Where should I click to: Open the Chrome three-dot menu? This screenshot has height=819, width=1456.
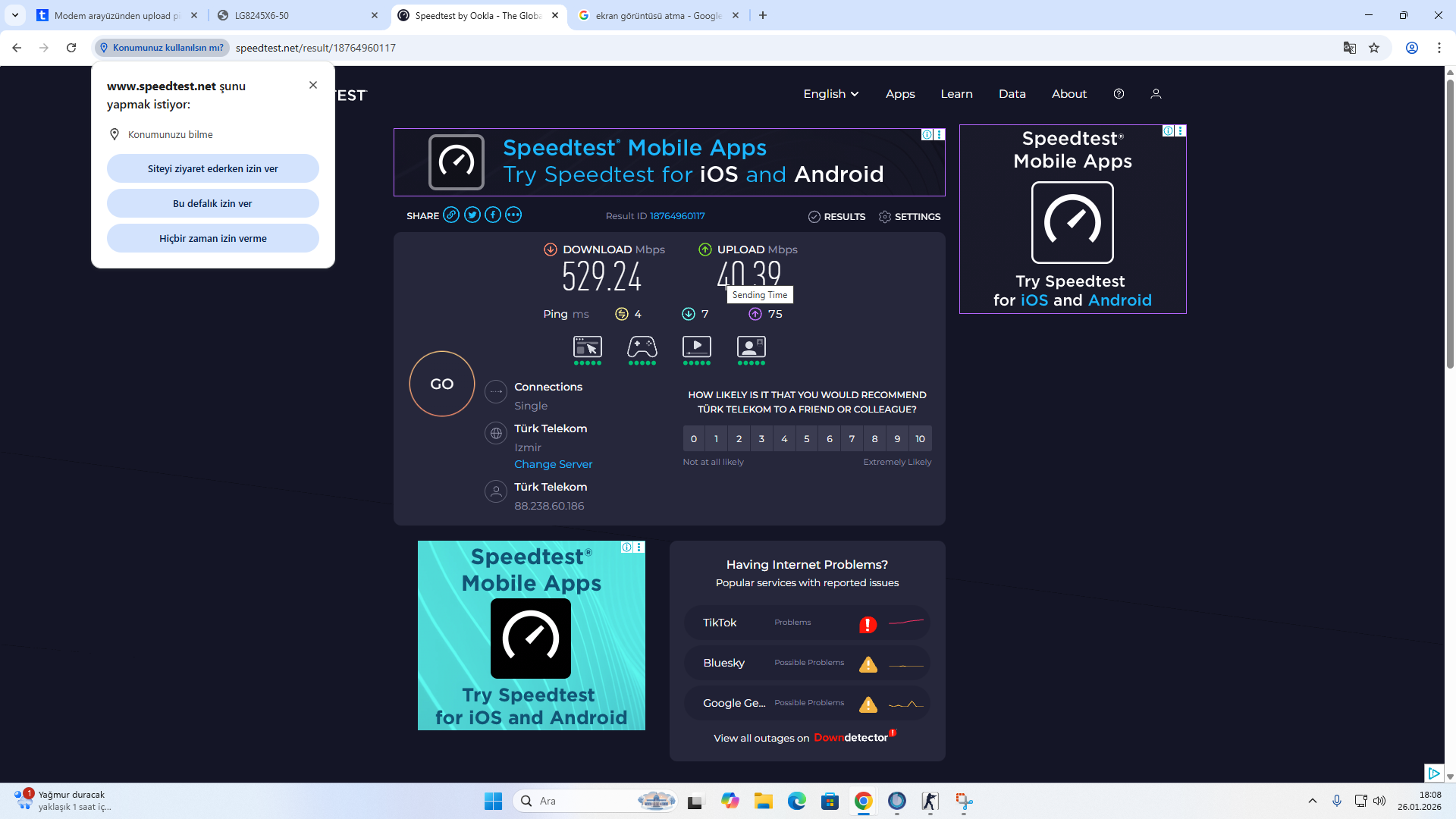tap(1439, 48)
